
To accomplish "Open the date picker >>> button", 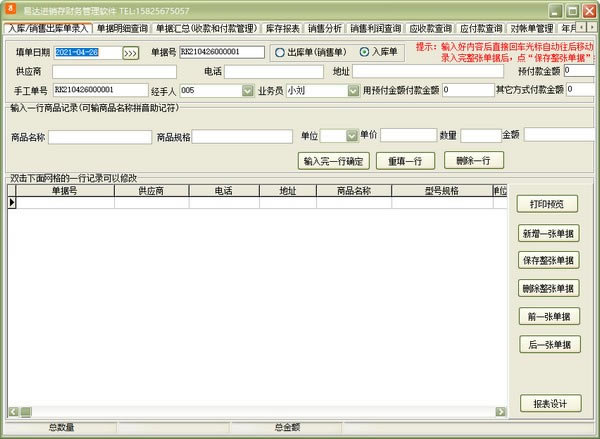I will pyautogui.click(x=131, y=52).
